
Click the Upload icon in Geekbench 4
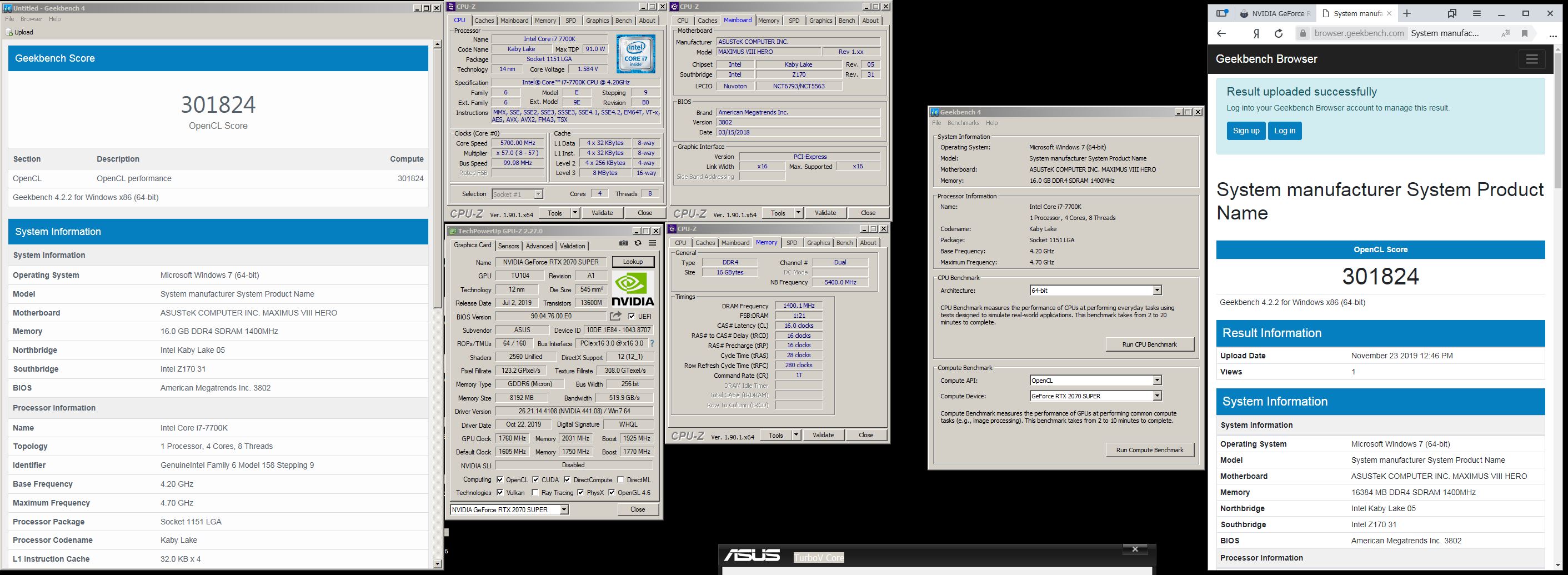pos(9,32)
